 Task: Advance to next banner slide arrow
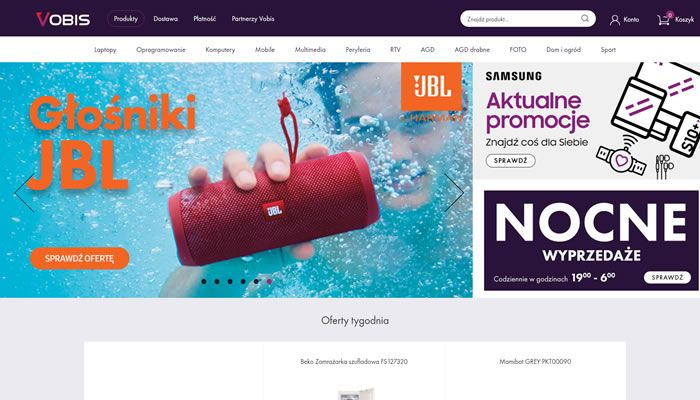click(x=454, y=192)
